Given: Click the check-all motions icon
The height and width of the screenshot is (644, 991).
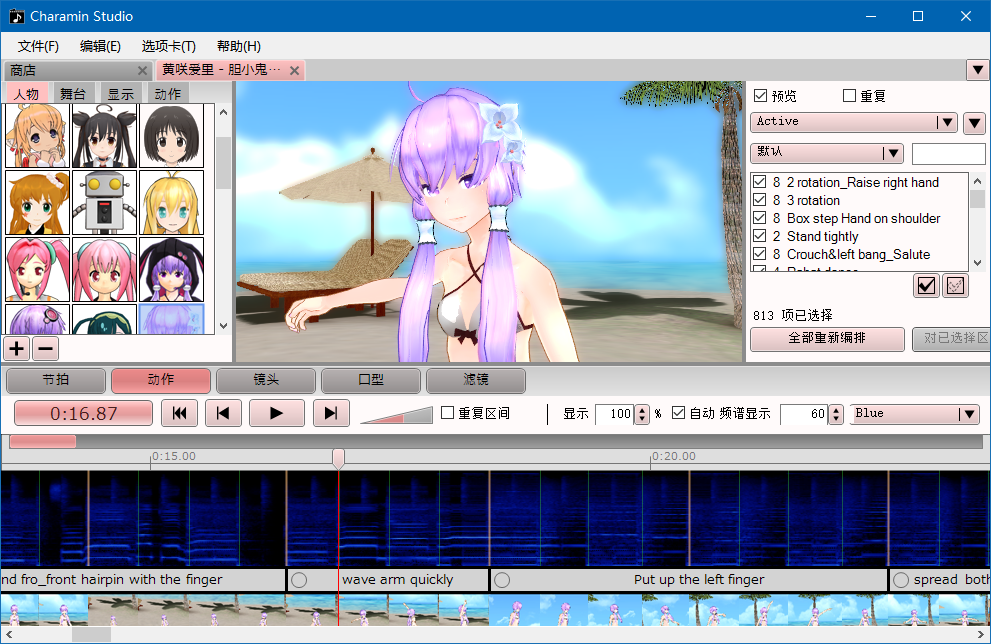Looking at the screenshot, I should click(x=926, y=286).
